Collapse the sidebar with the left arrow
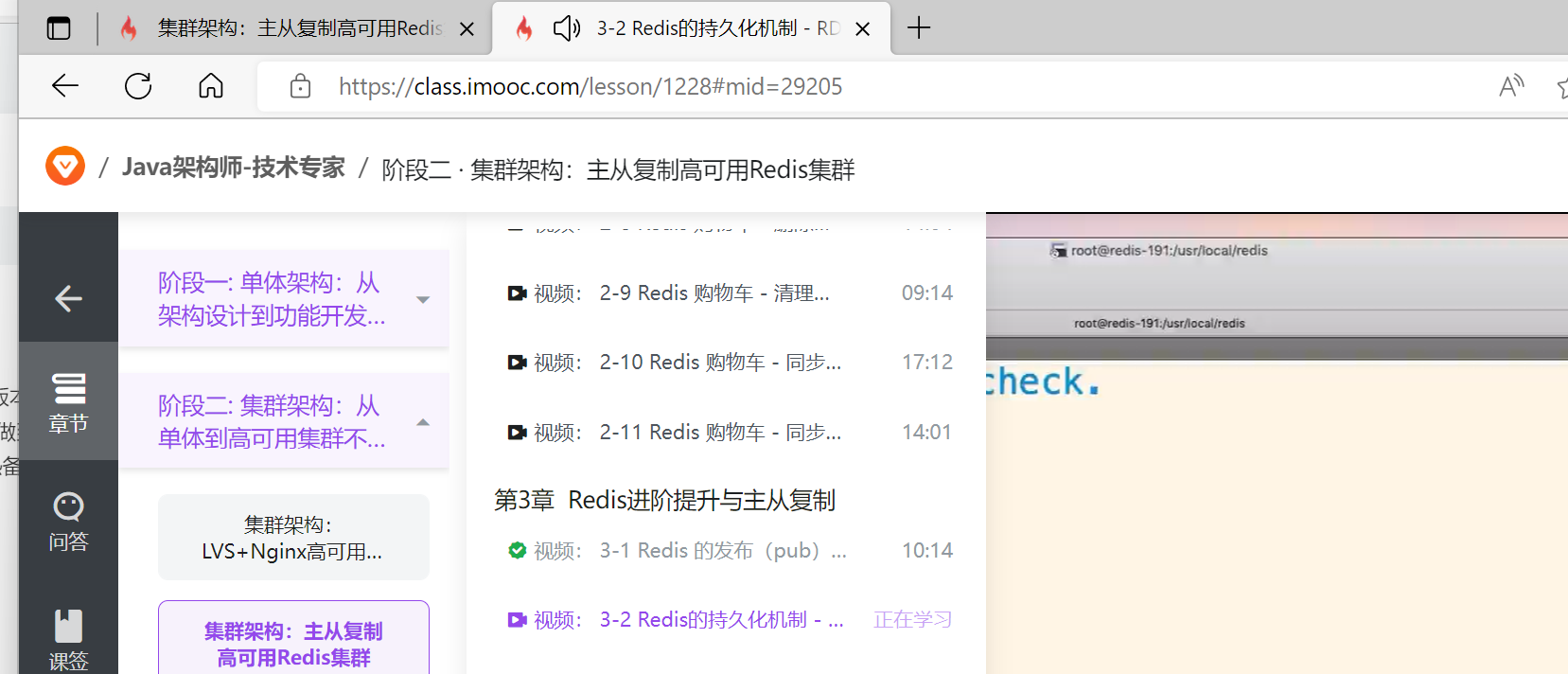 coord(68,299)
